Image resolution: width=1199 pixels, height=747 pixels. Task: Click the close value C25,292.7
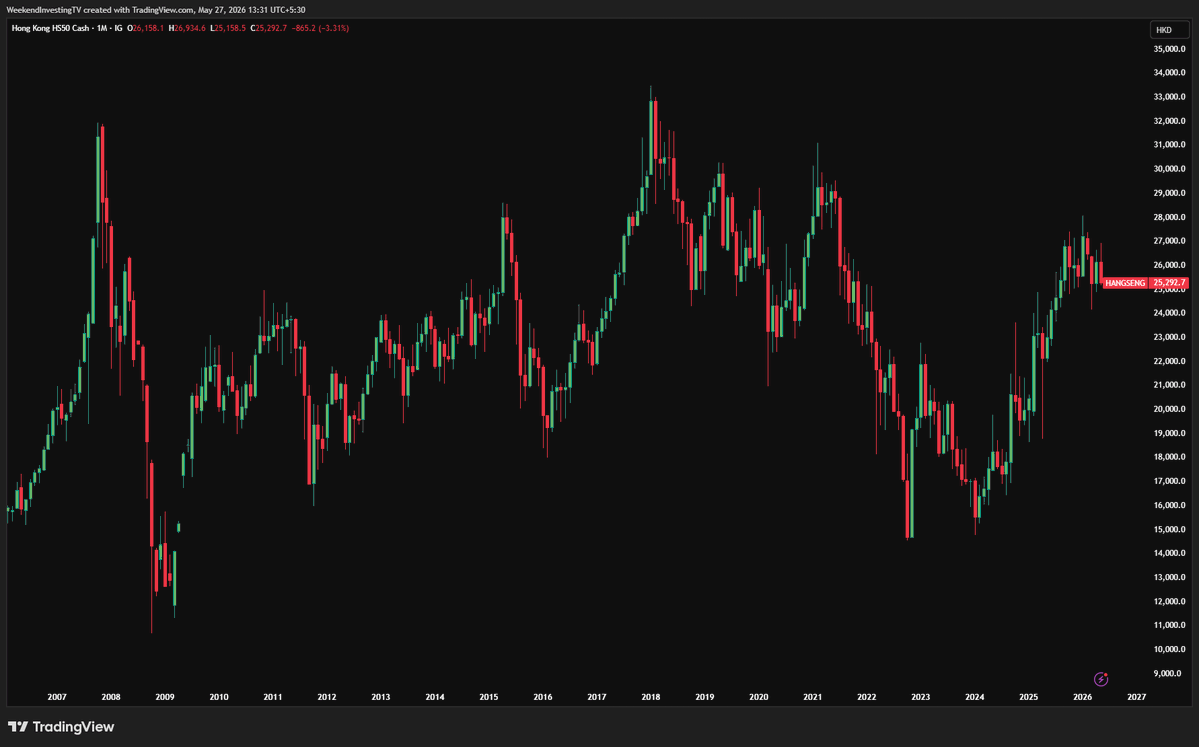pos(269,28)
